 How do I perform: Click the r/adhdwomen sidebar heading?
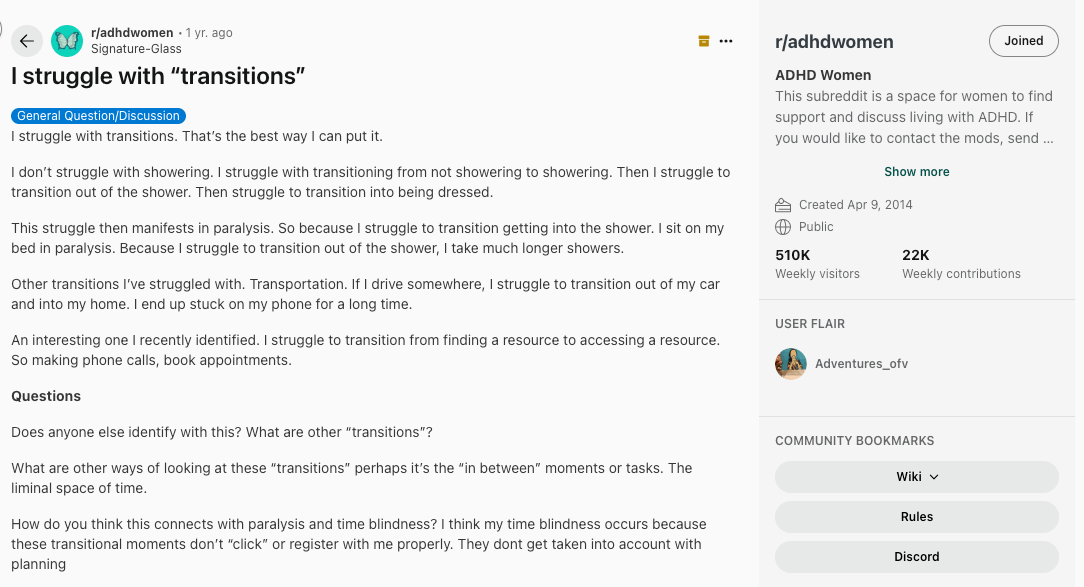point(834,41)
